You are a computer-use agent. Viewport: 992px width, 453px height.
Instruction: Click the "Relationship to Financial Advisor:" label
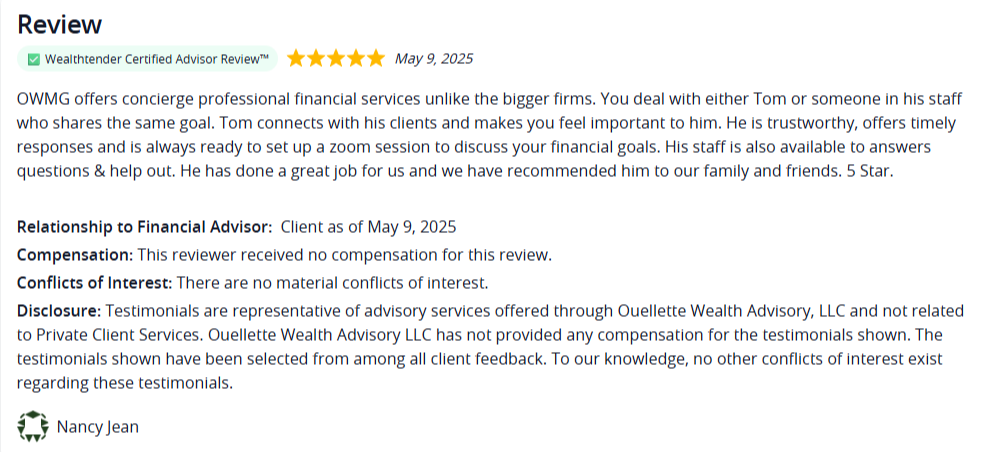[145, 227]
